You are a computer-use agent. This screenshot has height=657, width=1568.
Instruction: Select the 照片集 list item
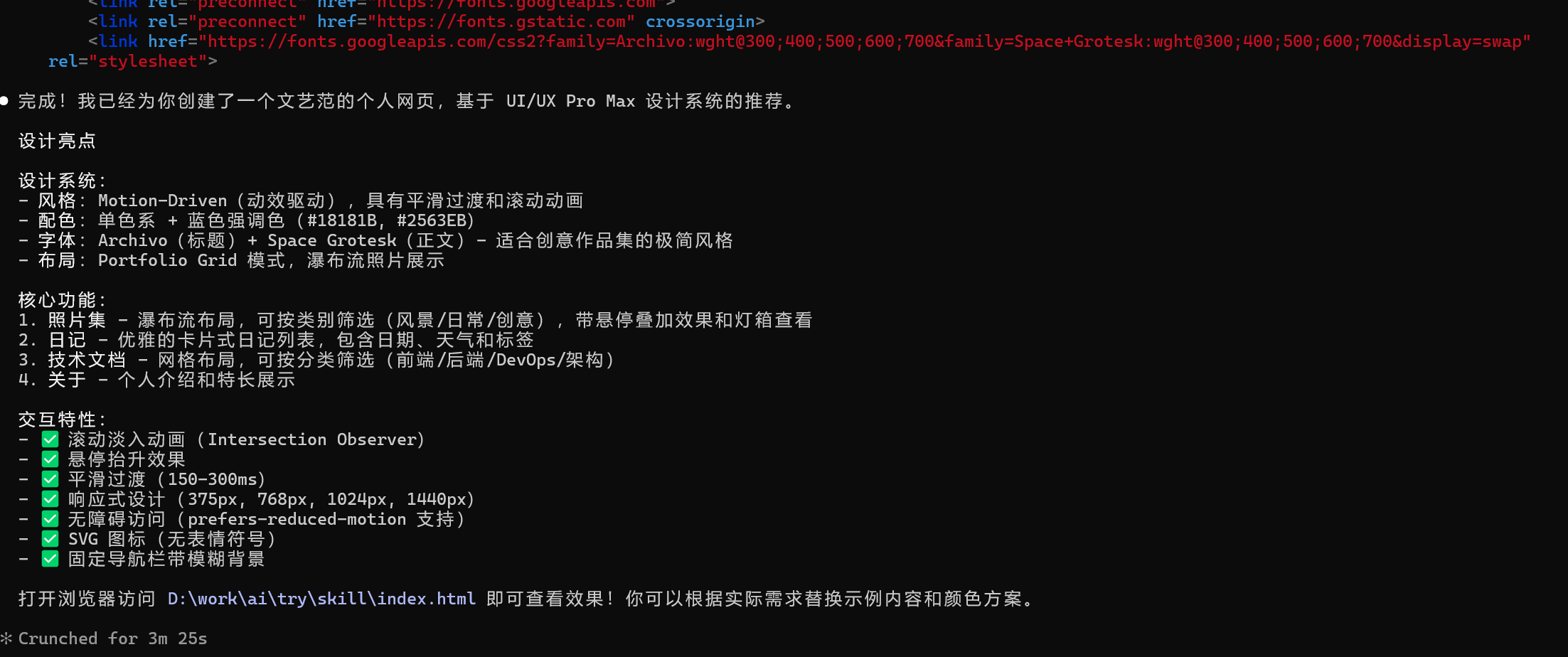tap(77, 320)
